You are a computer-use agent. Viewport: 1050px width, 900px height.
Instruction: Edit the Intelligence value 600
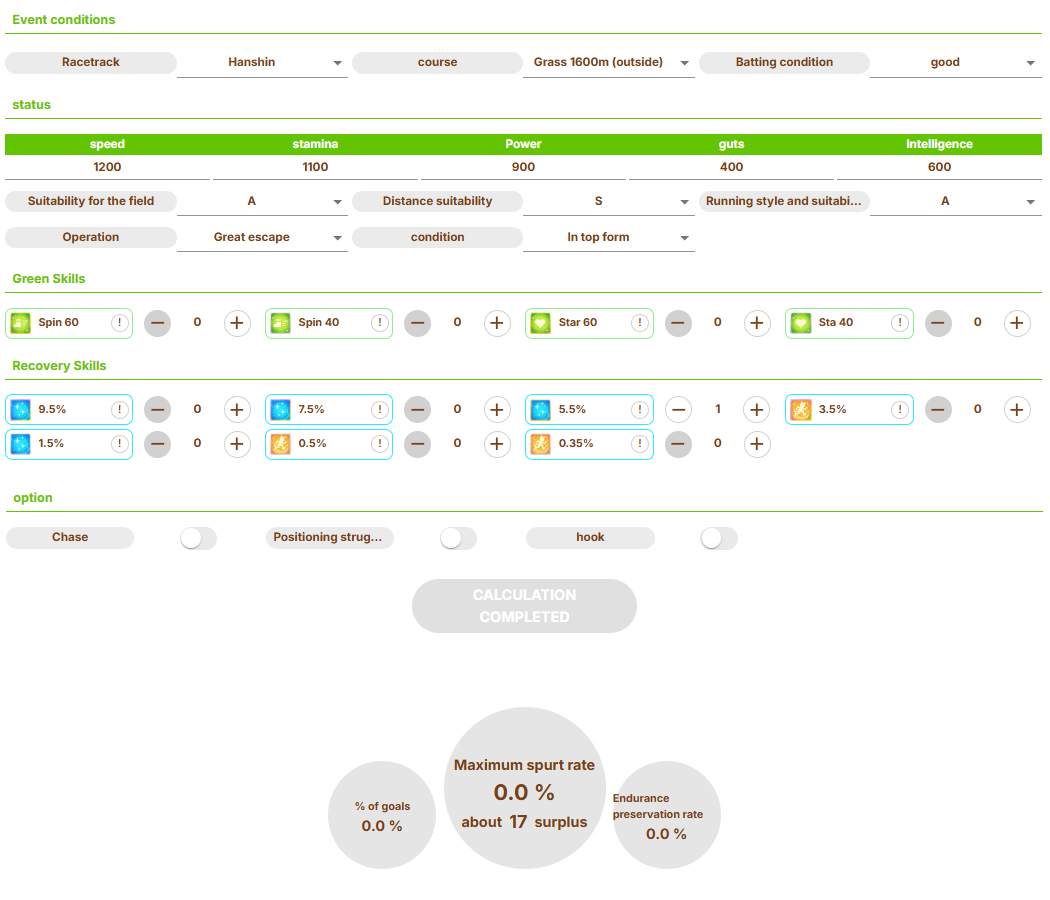pos(940,167)
